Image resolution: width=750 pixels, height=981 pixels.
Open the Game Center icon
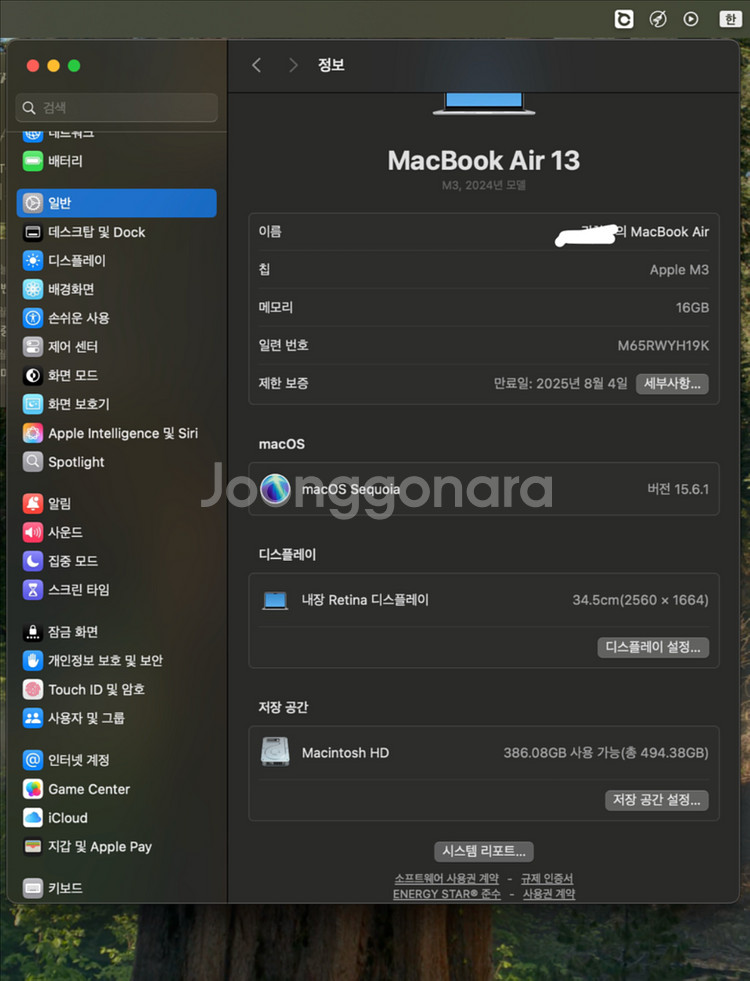(x=33, y=789)
